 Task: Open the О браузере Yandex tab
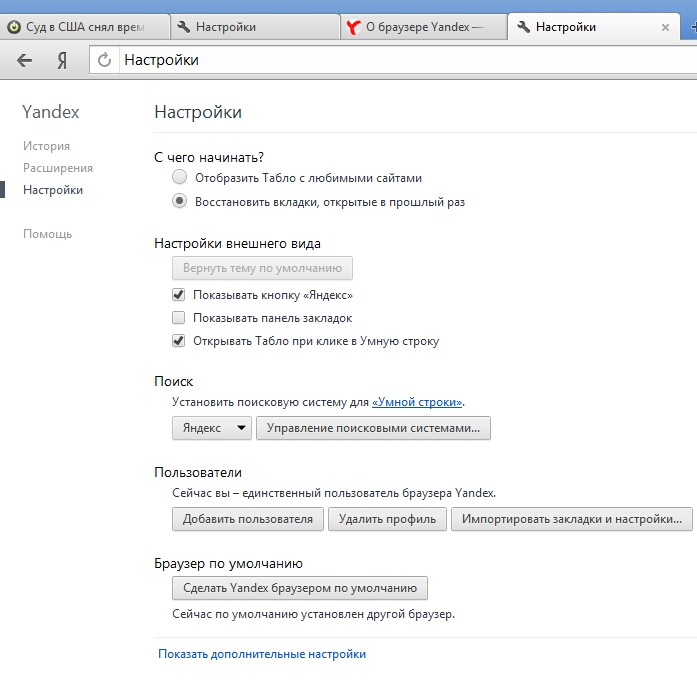pos(424,27)
